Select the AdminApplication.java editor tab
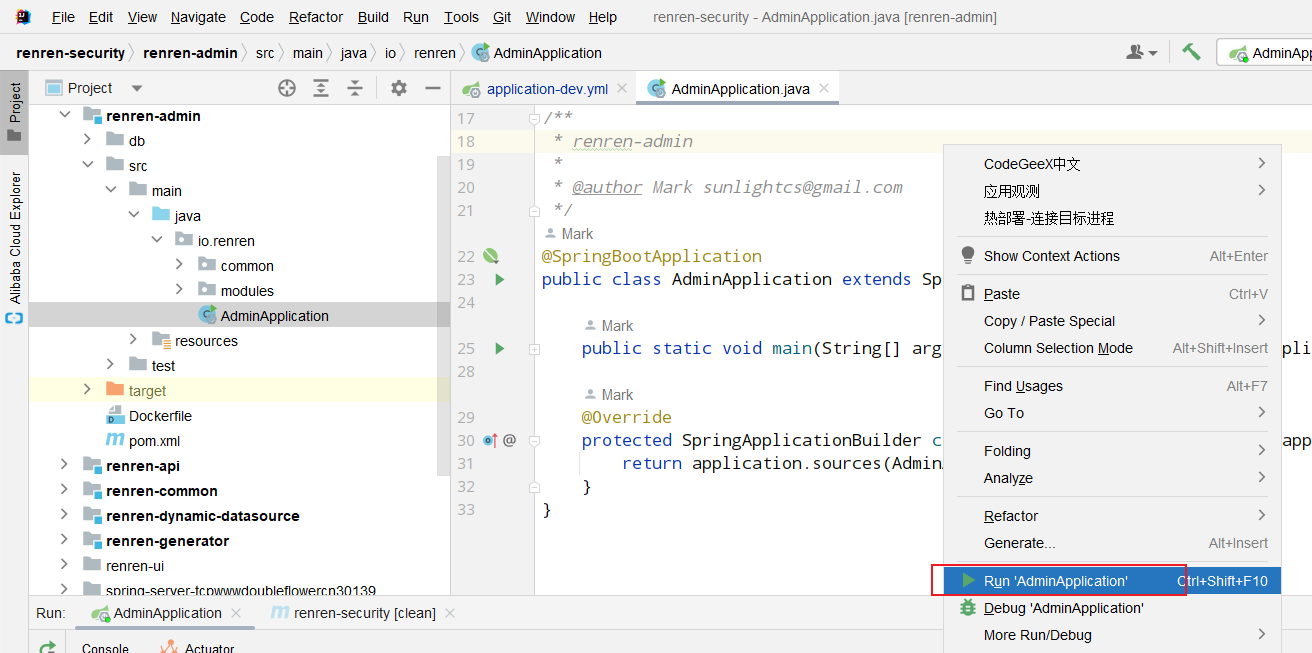1312x653 pixels. (x=740, y=89)
